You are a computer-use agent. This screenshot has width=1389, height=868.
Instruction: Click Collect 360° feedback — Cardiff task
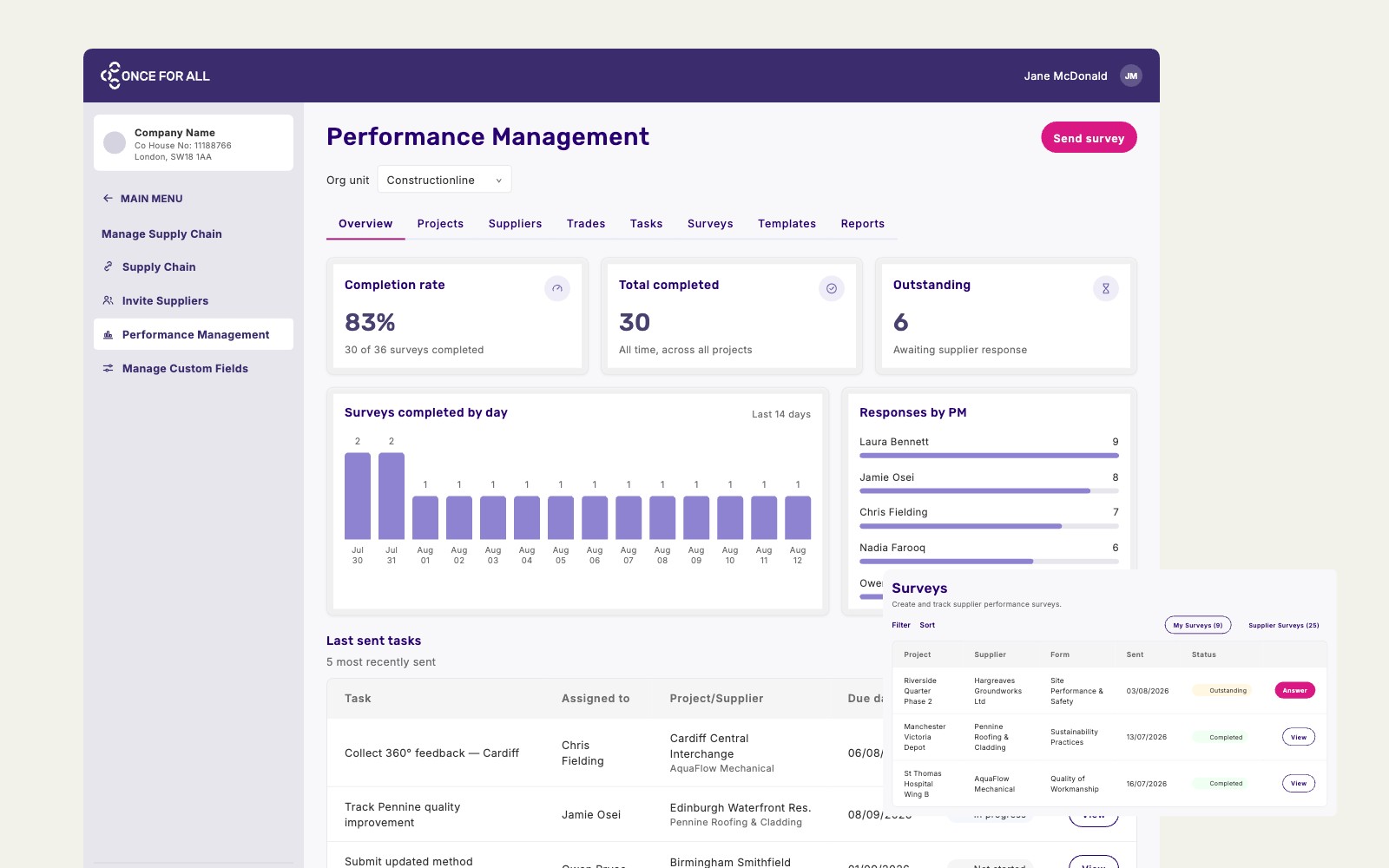[x=431, y=753]
